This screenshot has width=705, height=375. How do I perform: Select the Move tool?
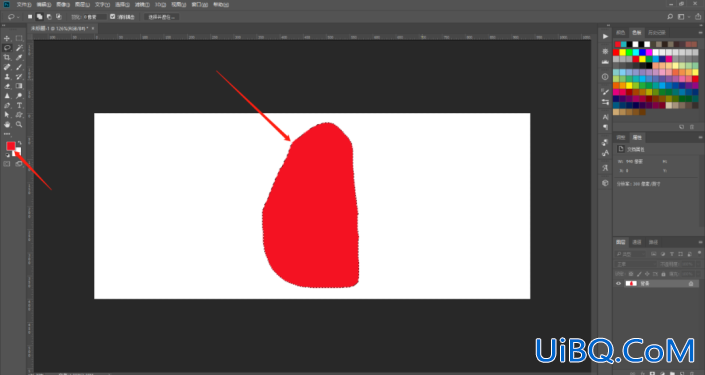pos(7,38)
